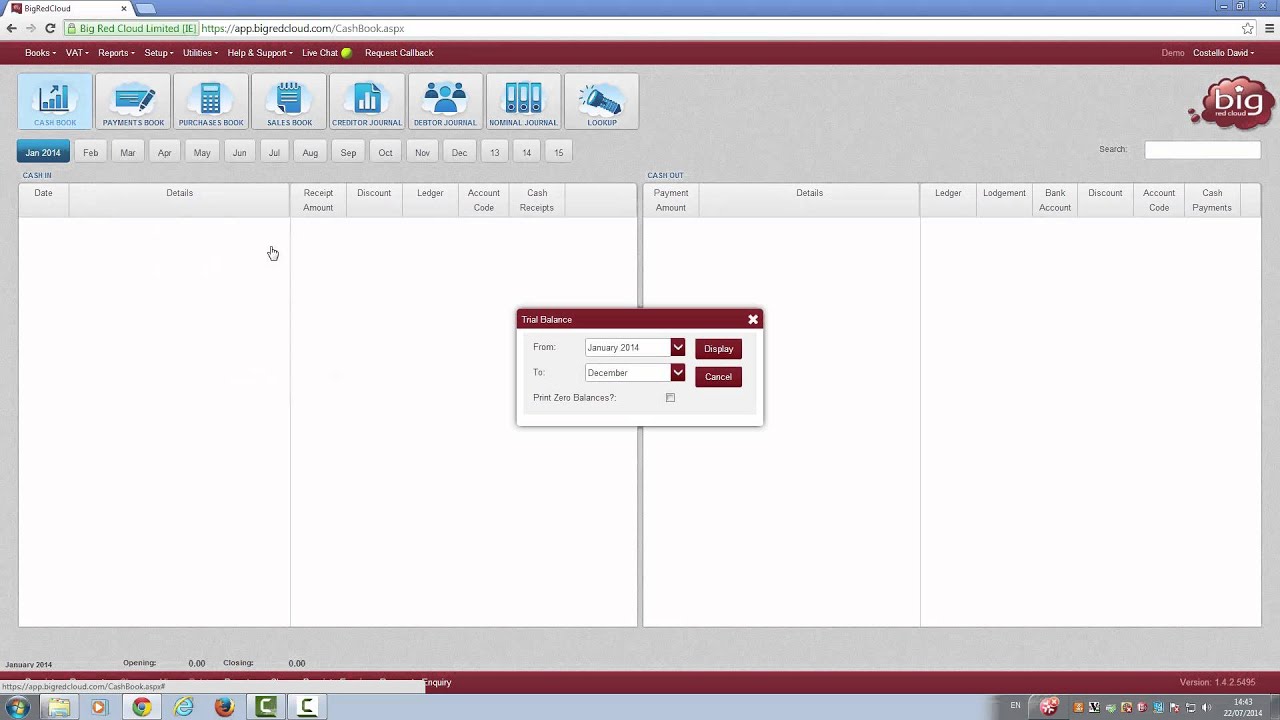Image resolution: width=1280 pixels, height=720 pixels.
Task: Open the Debtor Journal module
Action: click(x=445, y=102)
